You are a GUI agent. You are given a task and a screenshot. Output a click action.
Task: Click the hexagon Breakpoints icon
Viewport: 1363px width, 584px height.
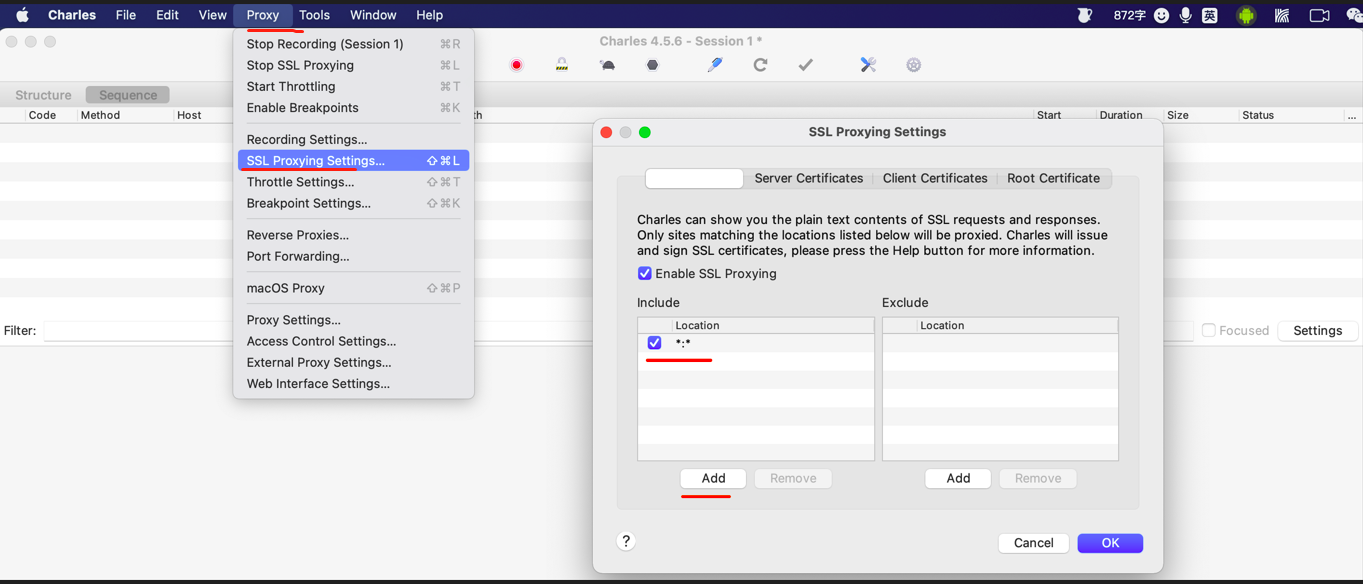tap(653, 65)
